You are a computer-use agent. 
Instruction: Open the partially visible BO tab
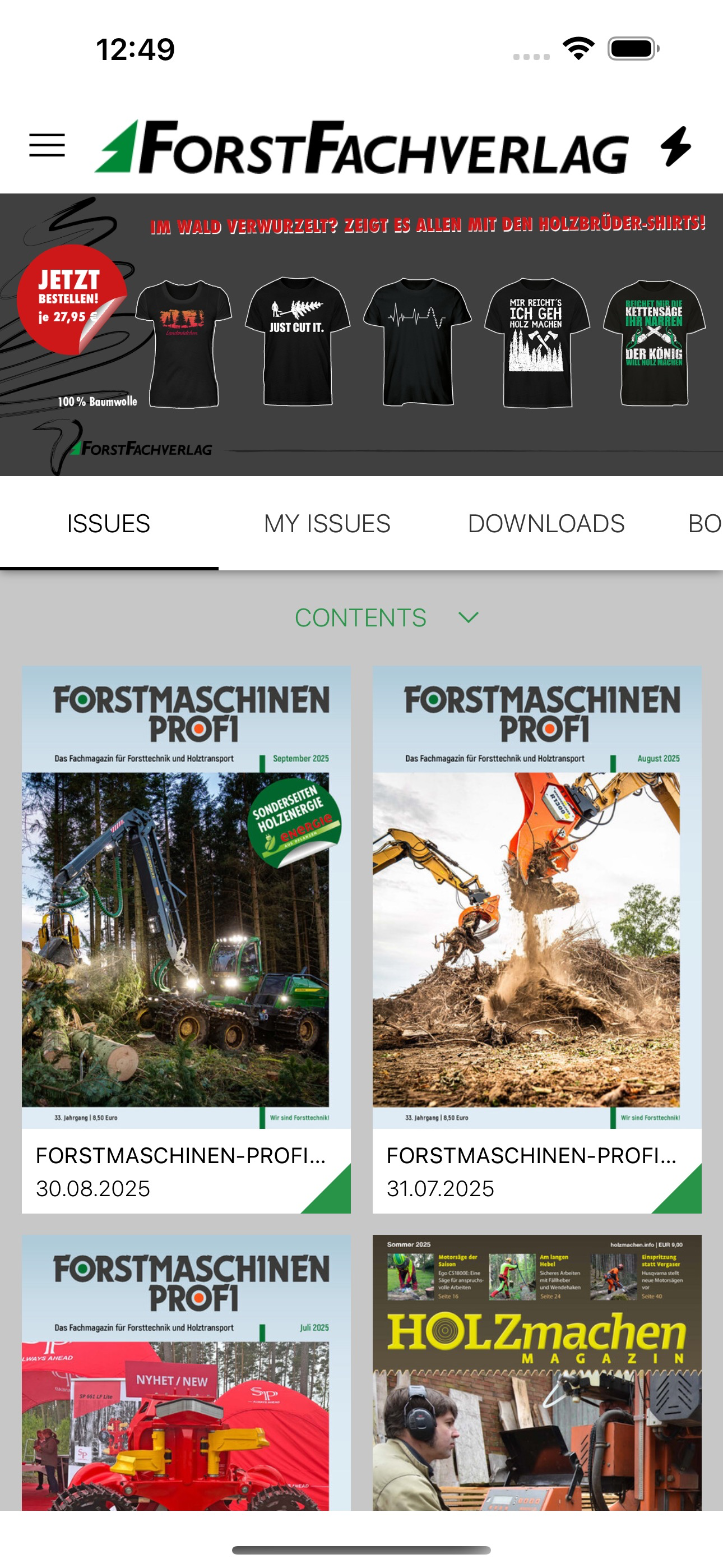[x=704, y=523]
